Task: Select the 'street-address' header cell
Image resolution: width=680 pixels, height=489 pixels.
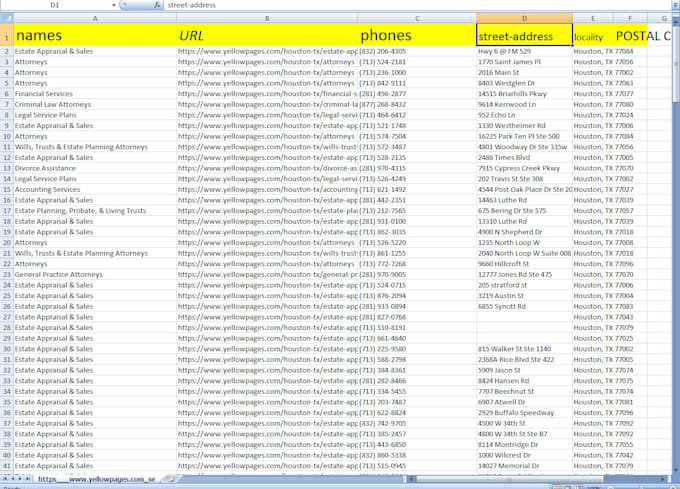Action: click(524, 35)
